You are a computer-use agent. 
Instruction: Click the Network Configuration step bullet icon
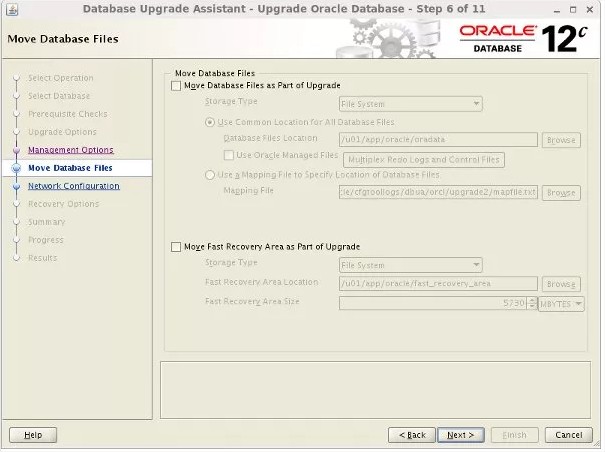(x=16, y=186)
